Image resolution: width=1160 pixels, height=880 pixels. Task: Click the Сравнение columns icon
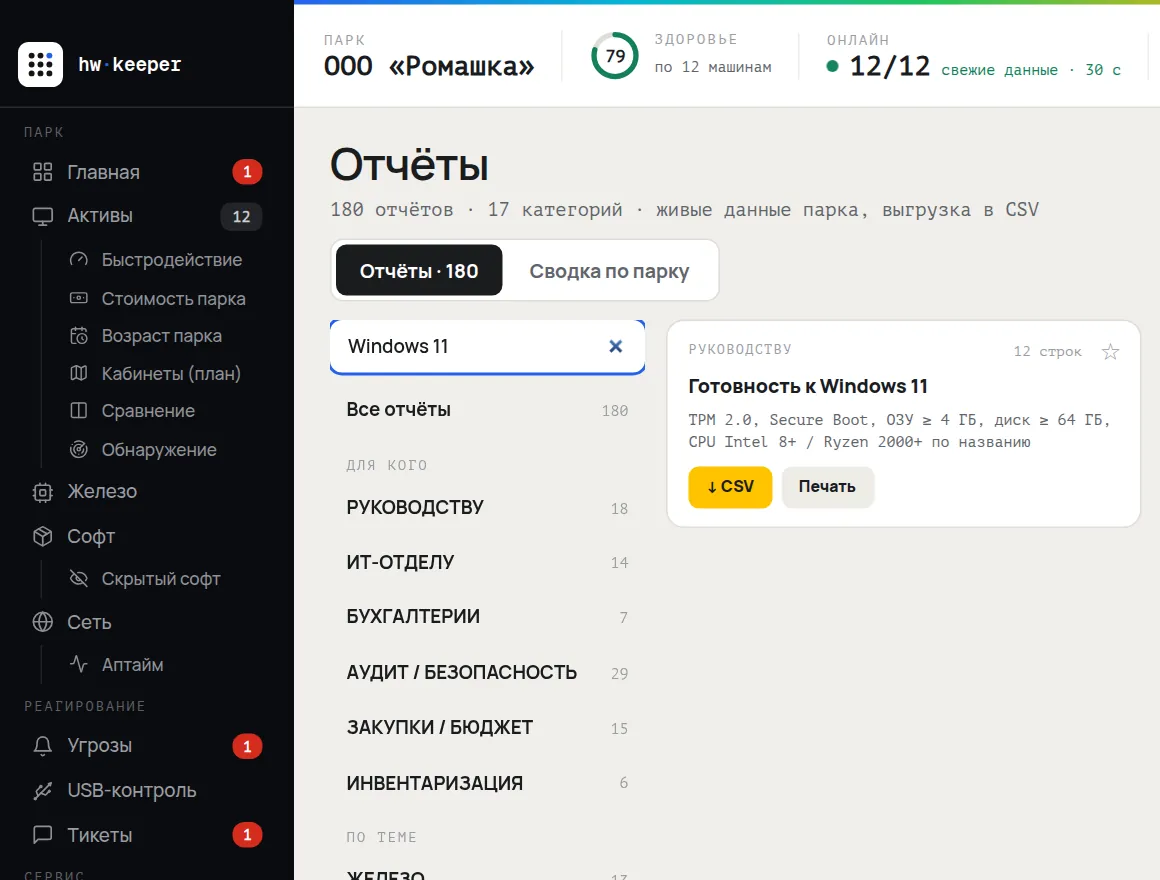pyautogui.click(x=78, y=410)
